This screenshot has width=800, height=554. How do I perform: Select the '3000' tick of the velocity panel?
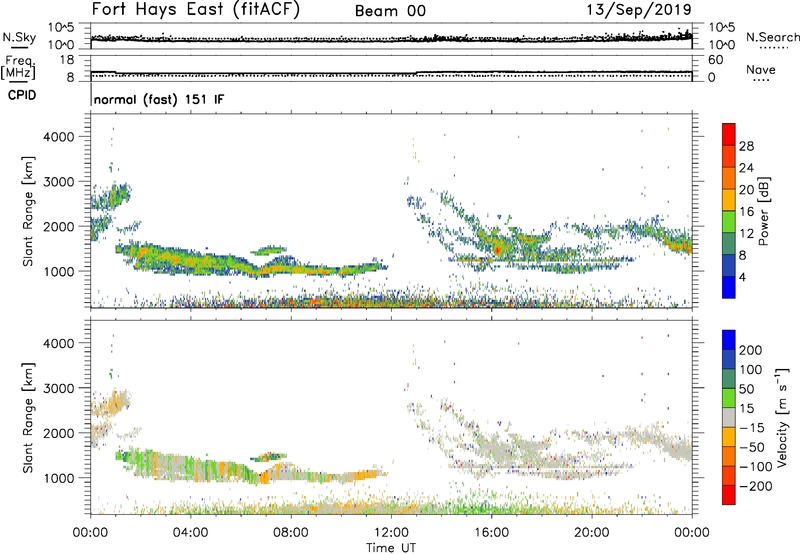(58, 388)
